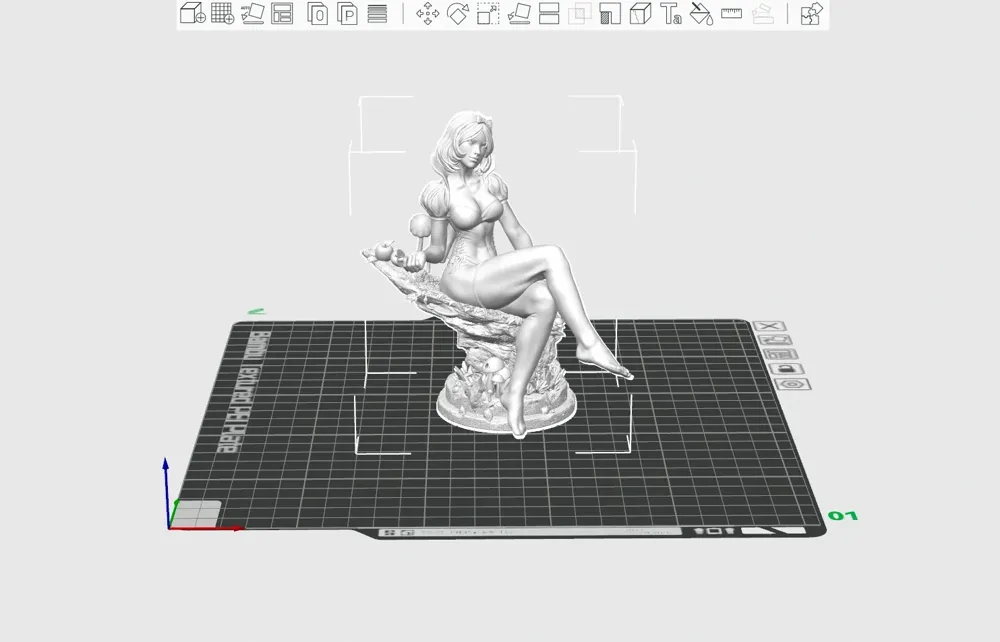Open the Cut tool
Image resolution: width=1000 pixels, height=642 pixels.
click(x=549, y=13)
